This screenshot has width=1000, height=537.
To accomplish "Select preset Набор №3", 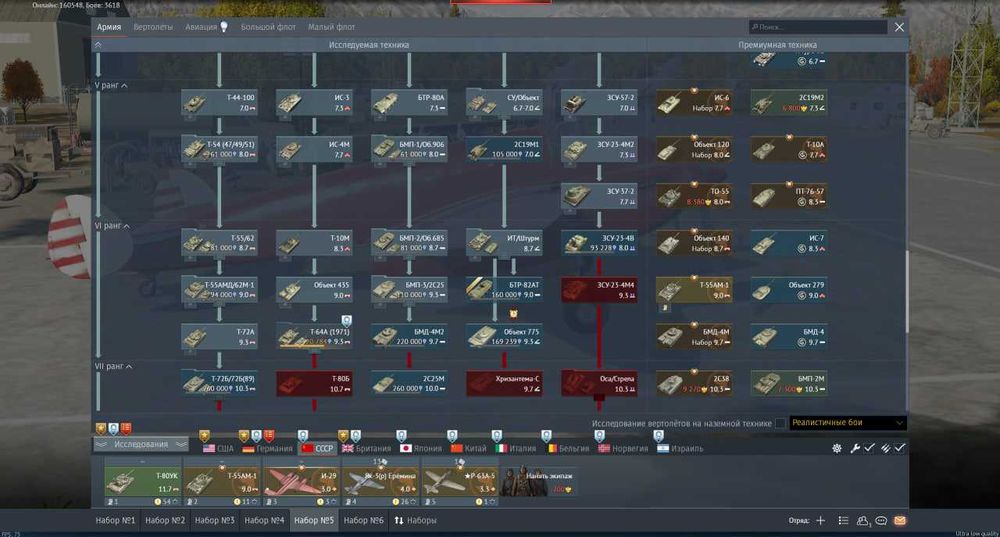I will click(214, 520).
